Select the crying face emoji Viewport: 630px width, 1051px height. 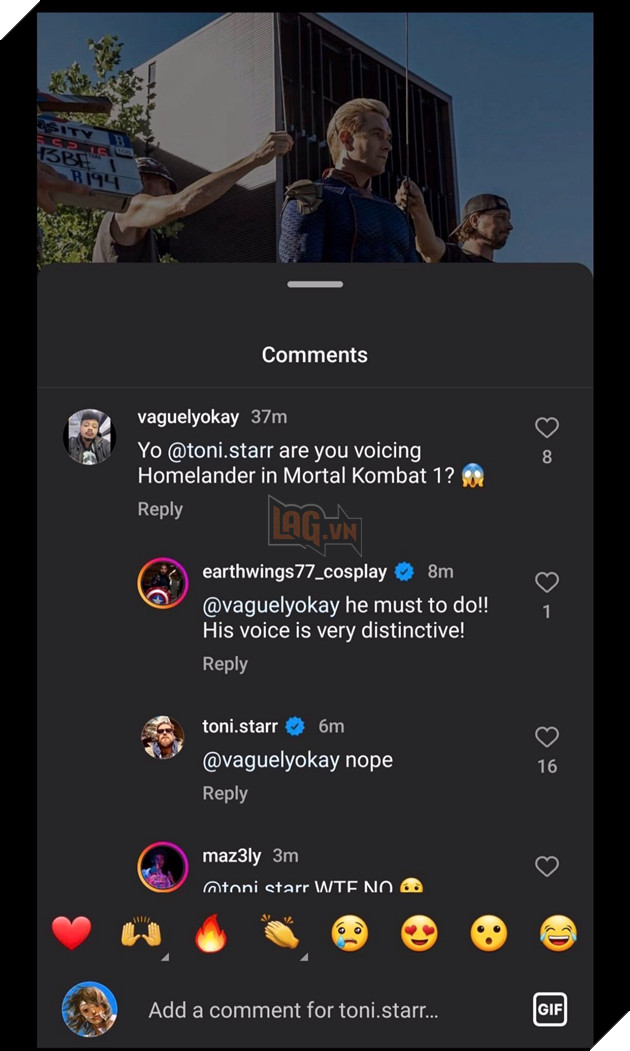(x=350, y=933)
